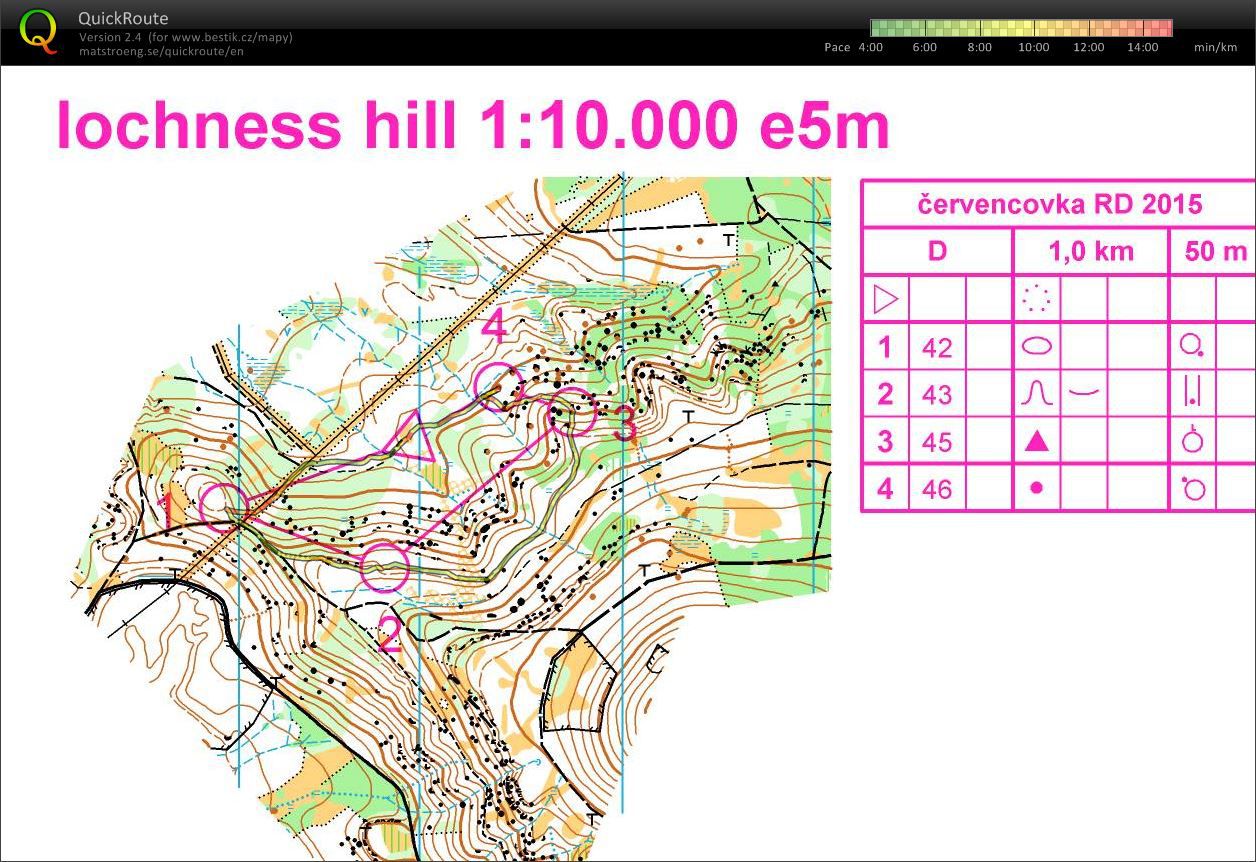Select control code "42" in the table
The image size is (1256, 862).
(x=937, y=347)
